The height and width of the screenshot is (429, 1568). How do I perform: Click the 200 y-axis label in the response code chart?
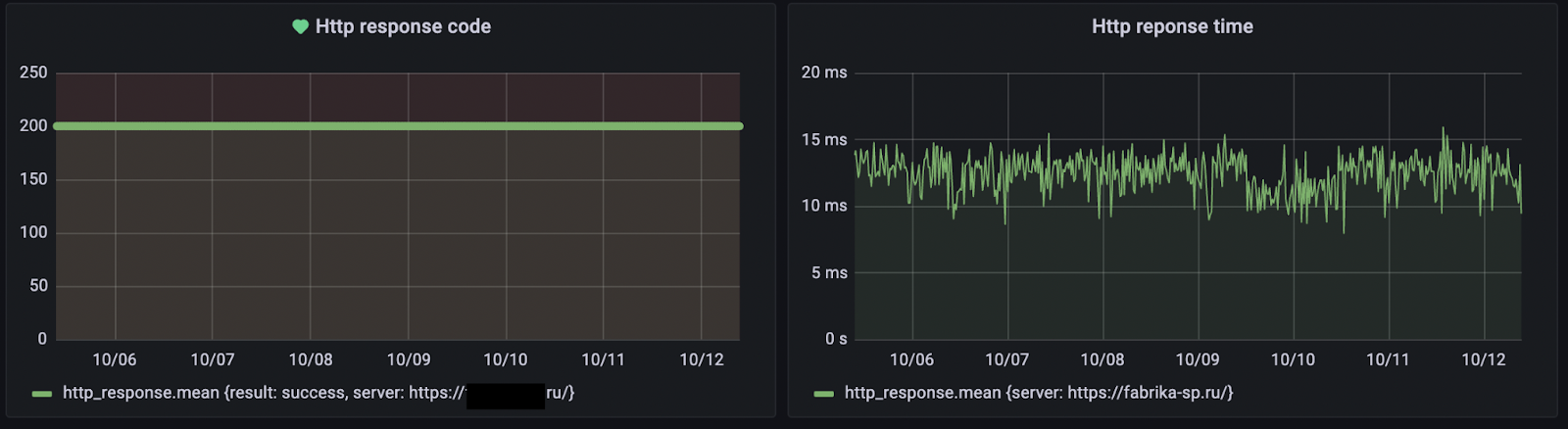tap(33, 125)
